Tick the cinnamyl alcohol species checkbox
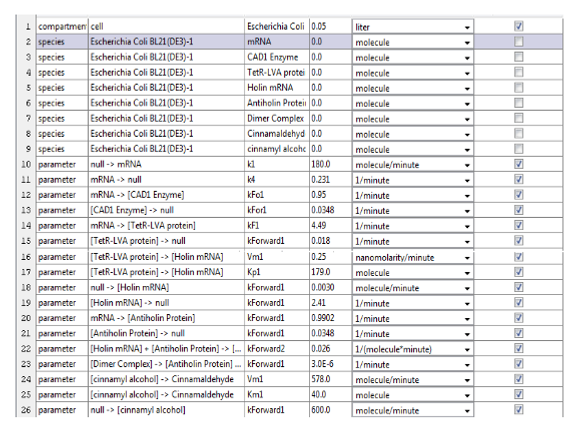Viewport: 578px width, 430px height. coord(518,148)
